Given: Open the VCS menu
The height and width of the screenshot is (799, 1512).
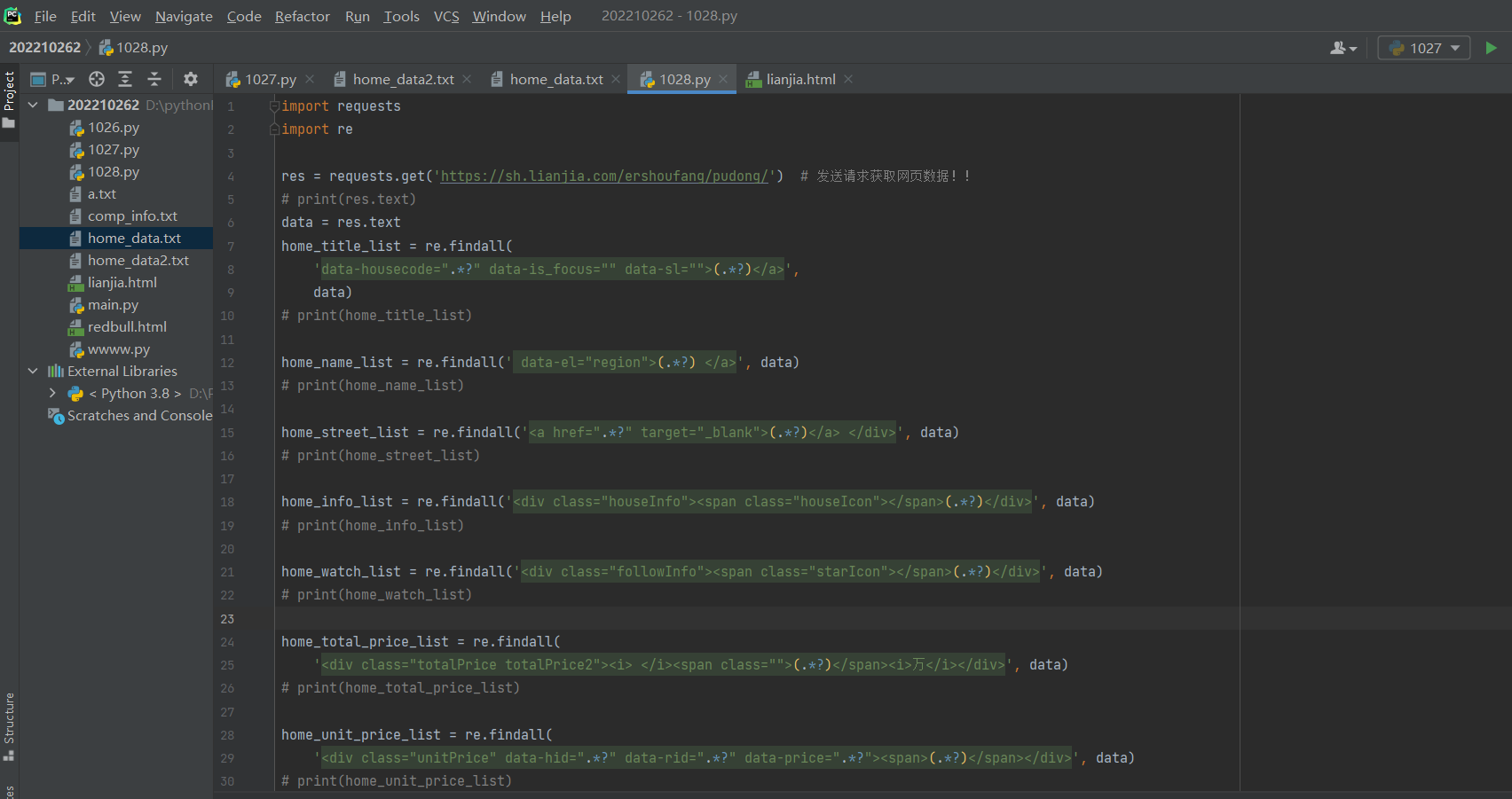Looking at the screenshot, I should coord(446,16).
